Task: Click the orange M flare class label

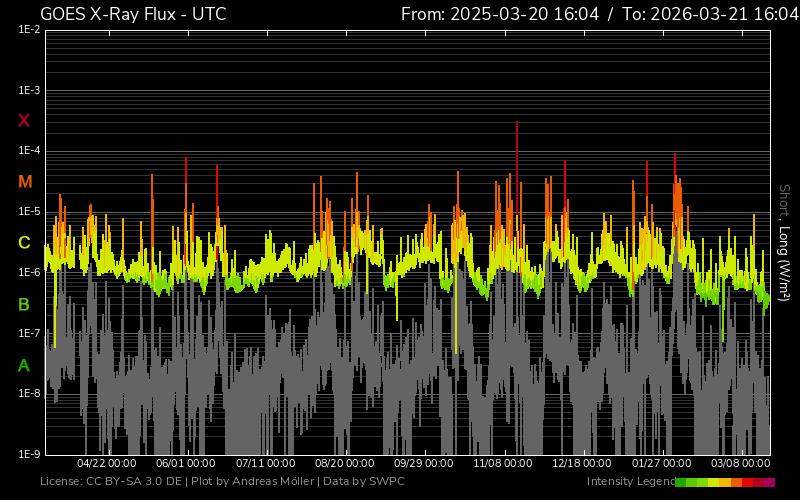Action: [x=25, y=182]
